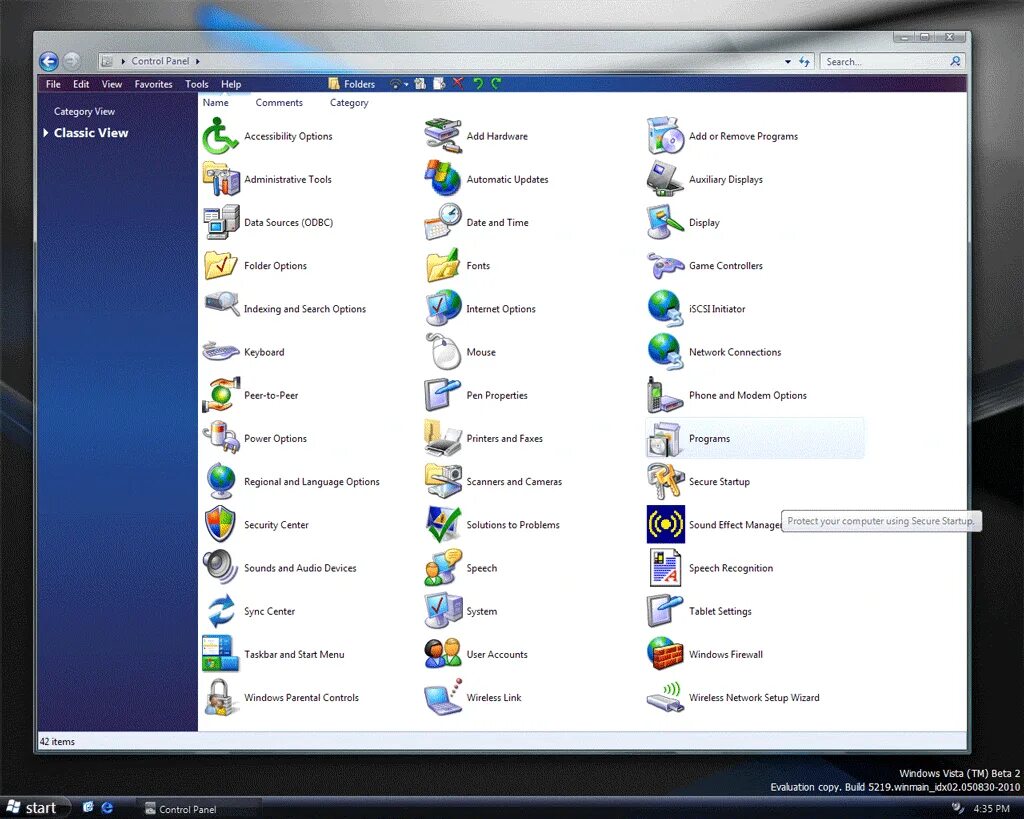Click the red X delete toolbar icon
This screenshot has width=1024, height=819.
458,83
